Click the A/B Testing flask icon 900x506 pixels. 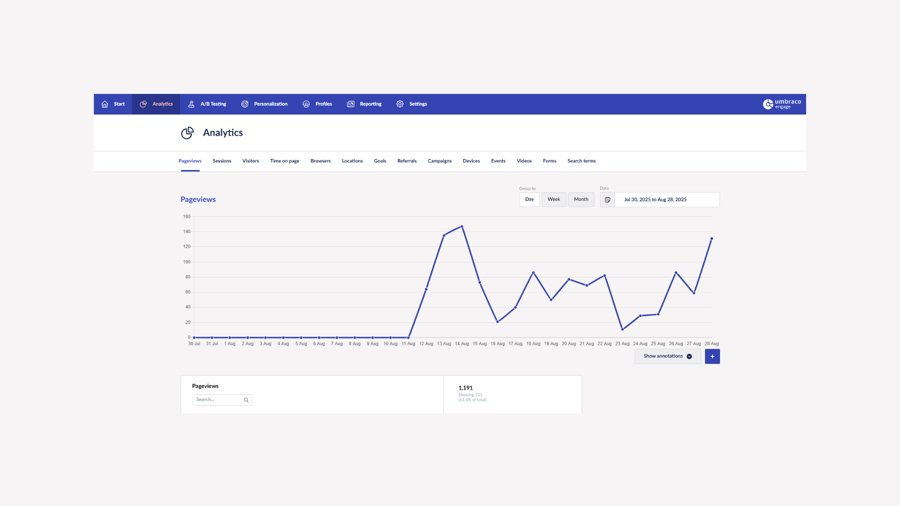(x=191, y=104)
